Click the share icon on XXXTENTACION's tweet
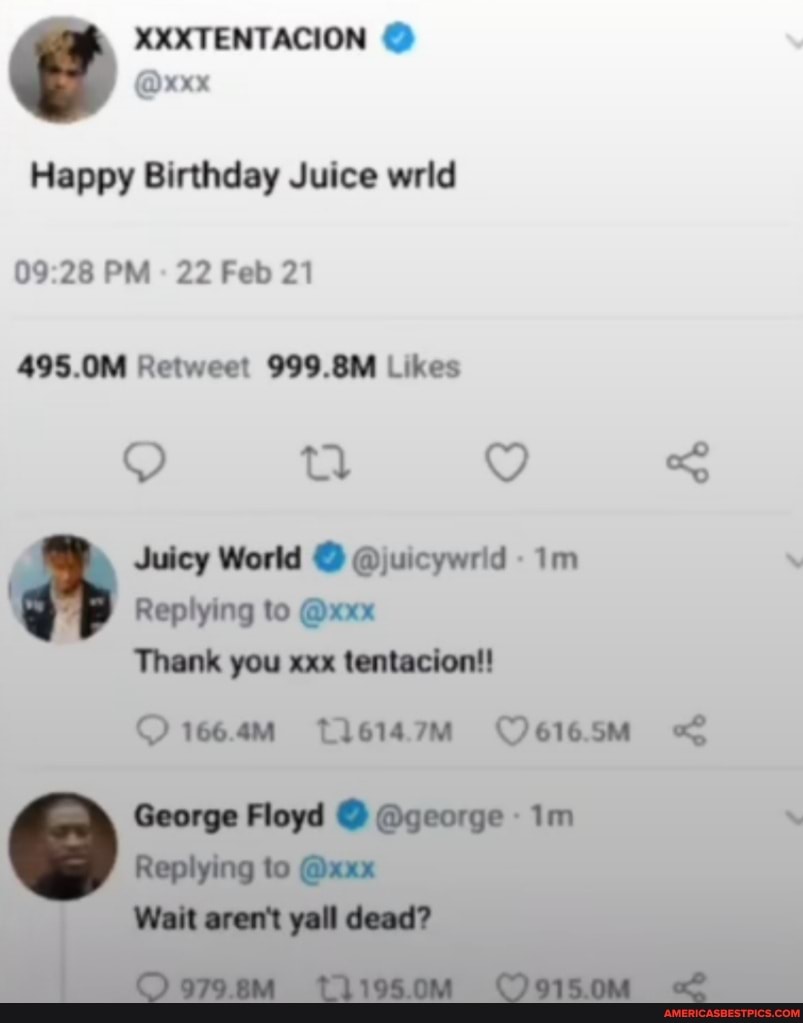The width and height of the screenshot is (803, 1023). pyautogui.click(x=686, y=462)
